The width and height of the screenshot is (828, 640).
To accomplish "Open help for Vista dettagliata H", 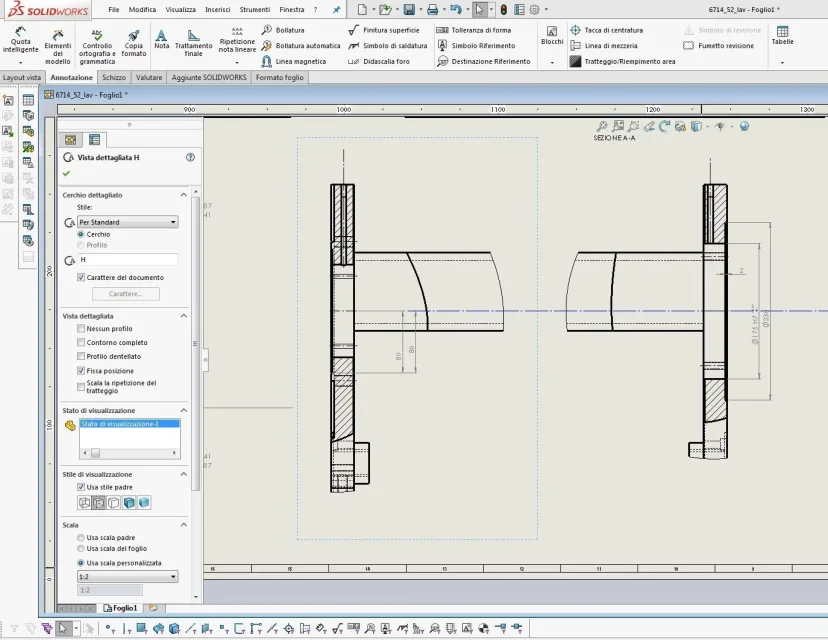I will 191,157.
